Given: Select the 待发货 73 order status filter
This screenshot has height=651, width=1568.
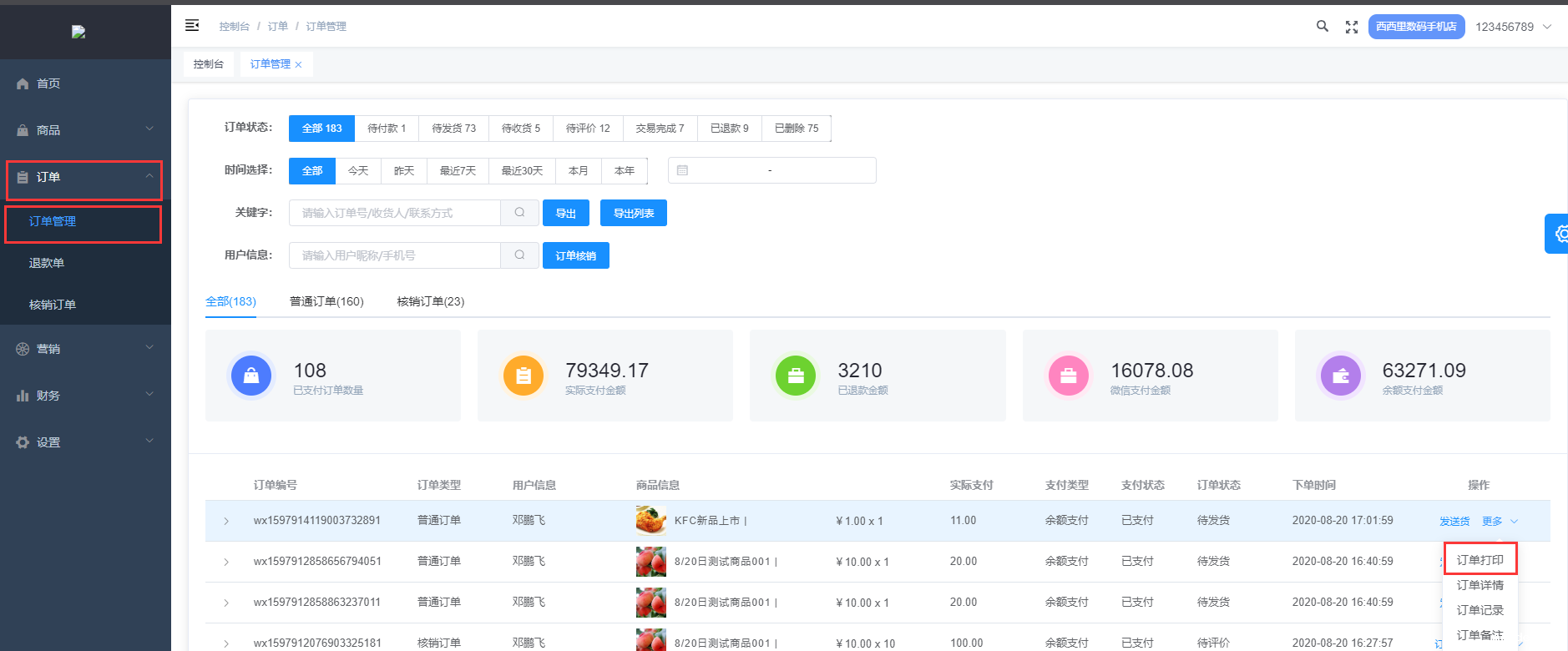Looking at the screenshot, I should (x=453, y=129).
